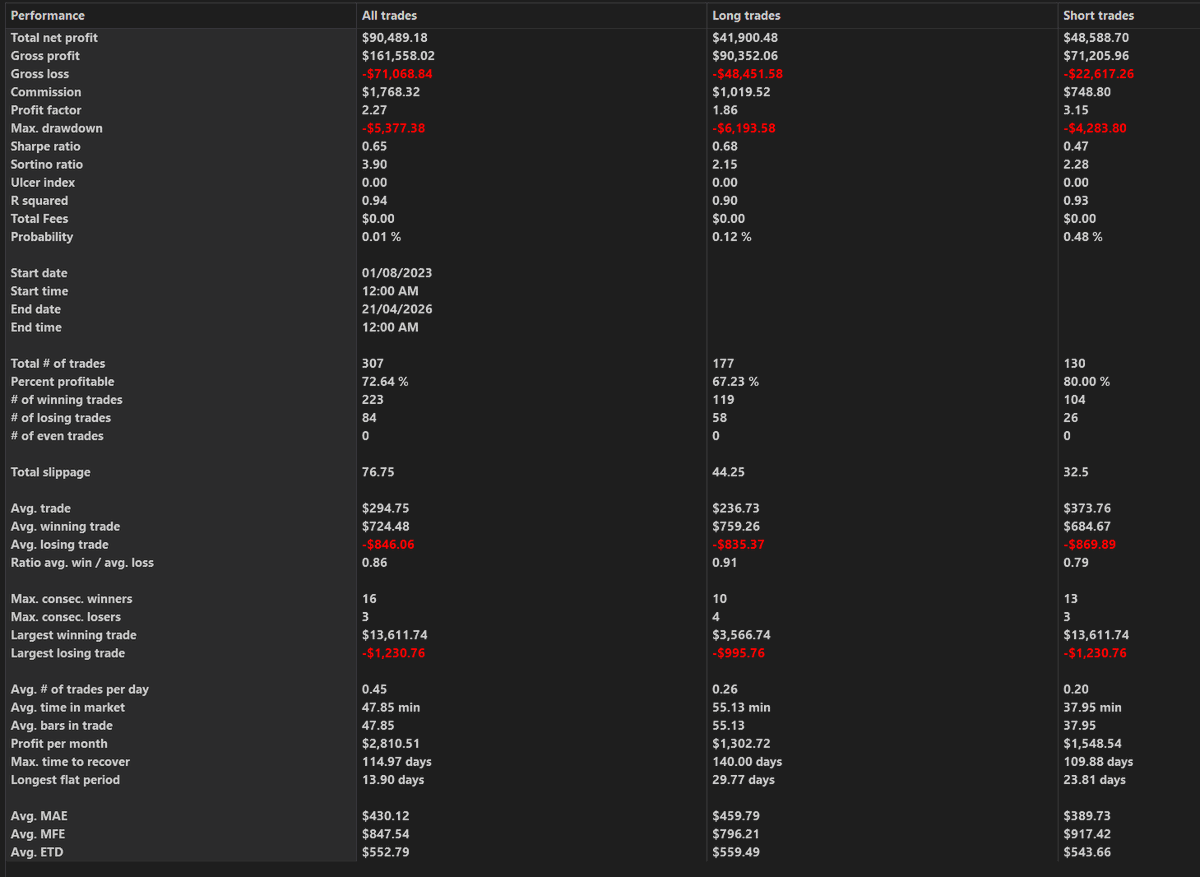Select Long trades drawdown -$6,193.58

744,128
